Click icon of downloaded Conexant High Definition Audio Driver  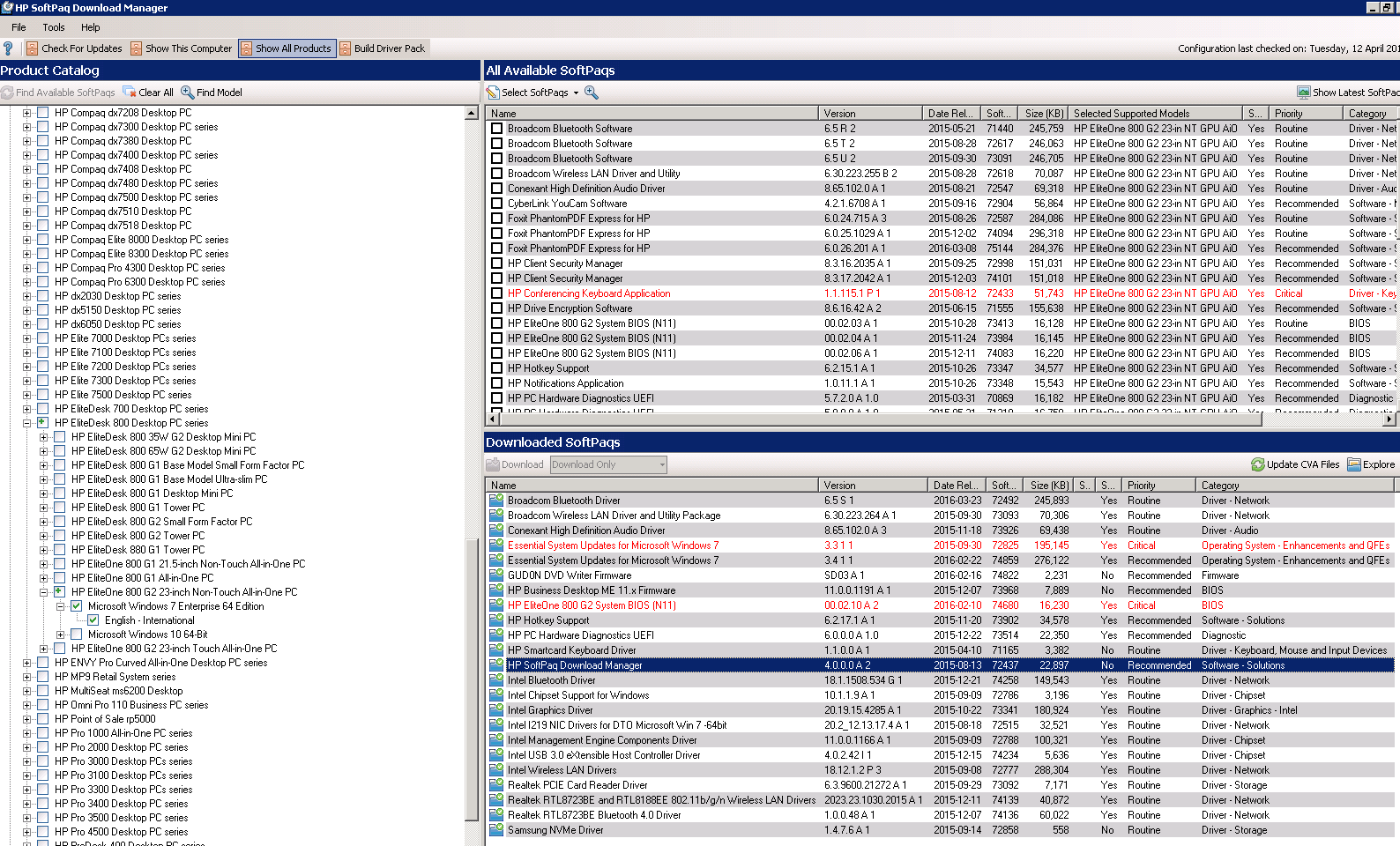(x=497, y=531)
